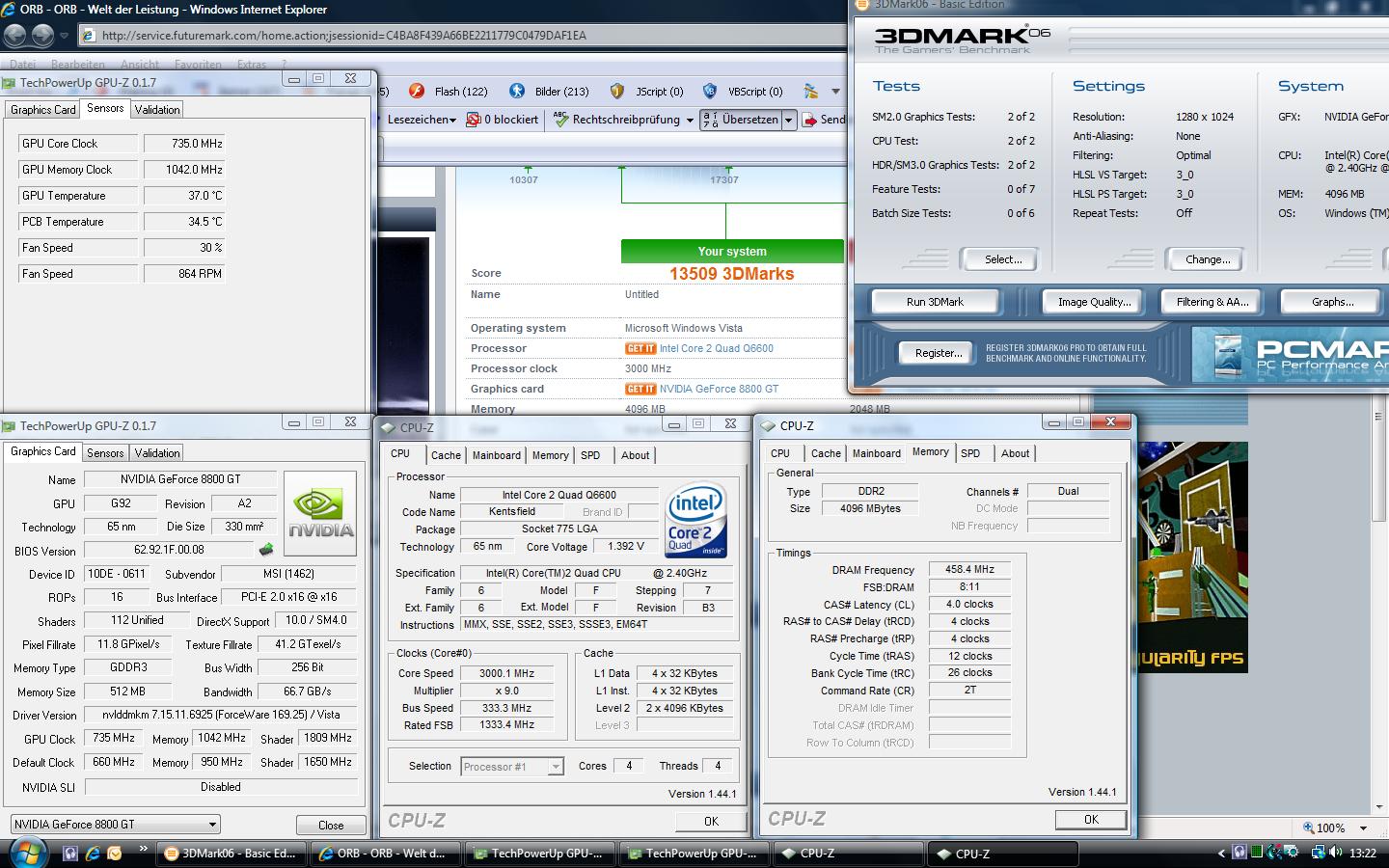Open the NVIDIA GeForce 8800 GT selection dropdown
Image resolution: width=1389 pixels, height=868 pixels.
[x=116, y=825]
